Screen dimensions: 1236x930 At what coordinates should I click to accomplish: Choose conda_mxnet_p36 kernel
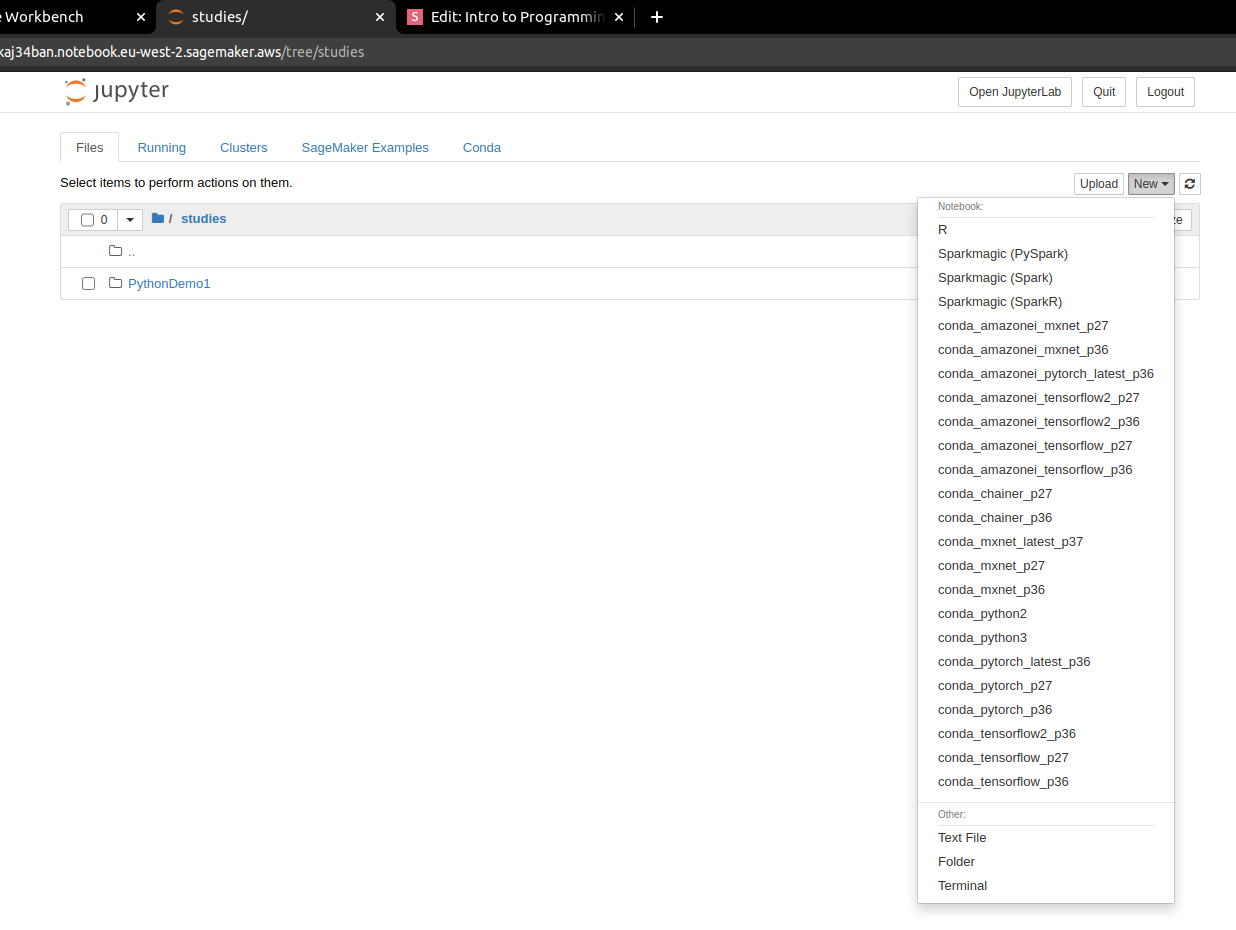pos(1046,590)
